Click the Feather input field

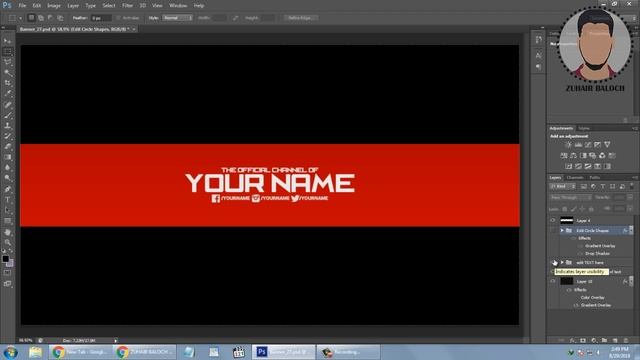[101, 18]
